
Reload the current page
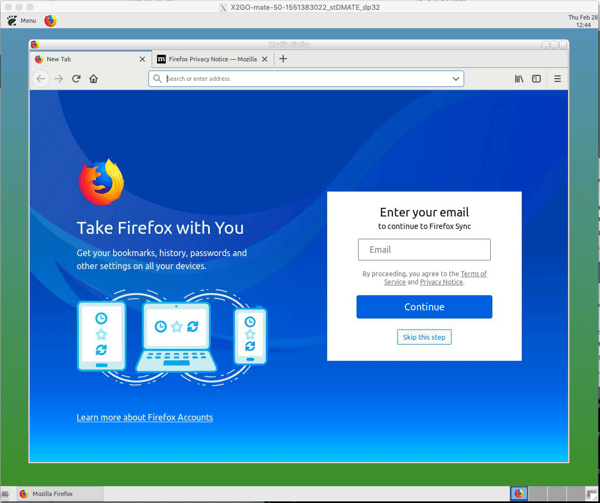(x=76, y=79)
